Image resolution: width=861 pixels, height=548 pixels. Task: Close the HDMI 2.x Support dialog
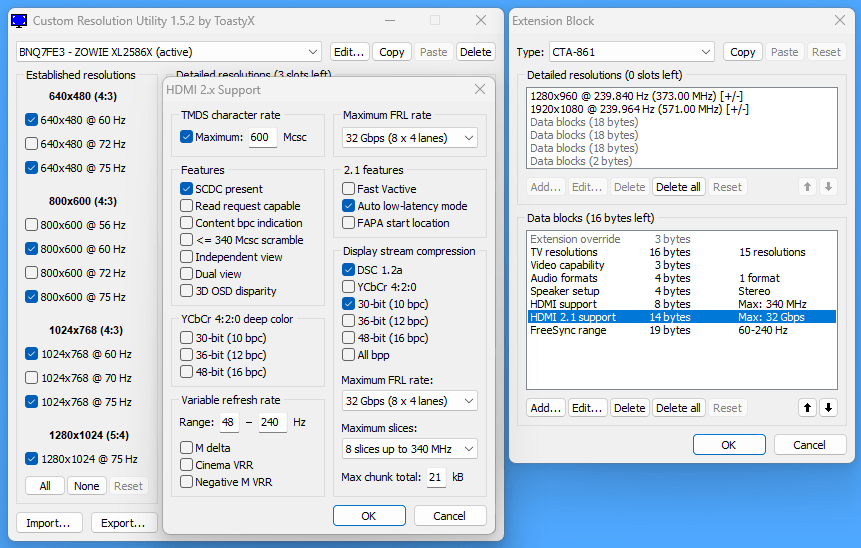(480, 89)
